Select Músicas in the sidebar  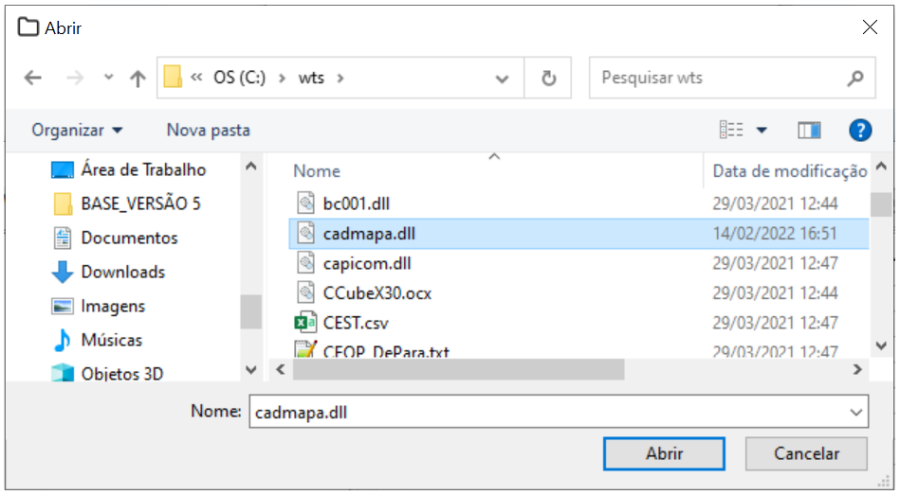(x=111, y=340)
